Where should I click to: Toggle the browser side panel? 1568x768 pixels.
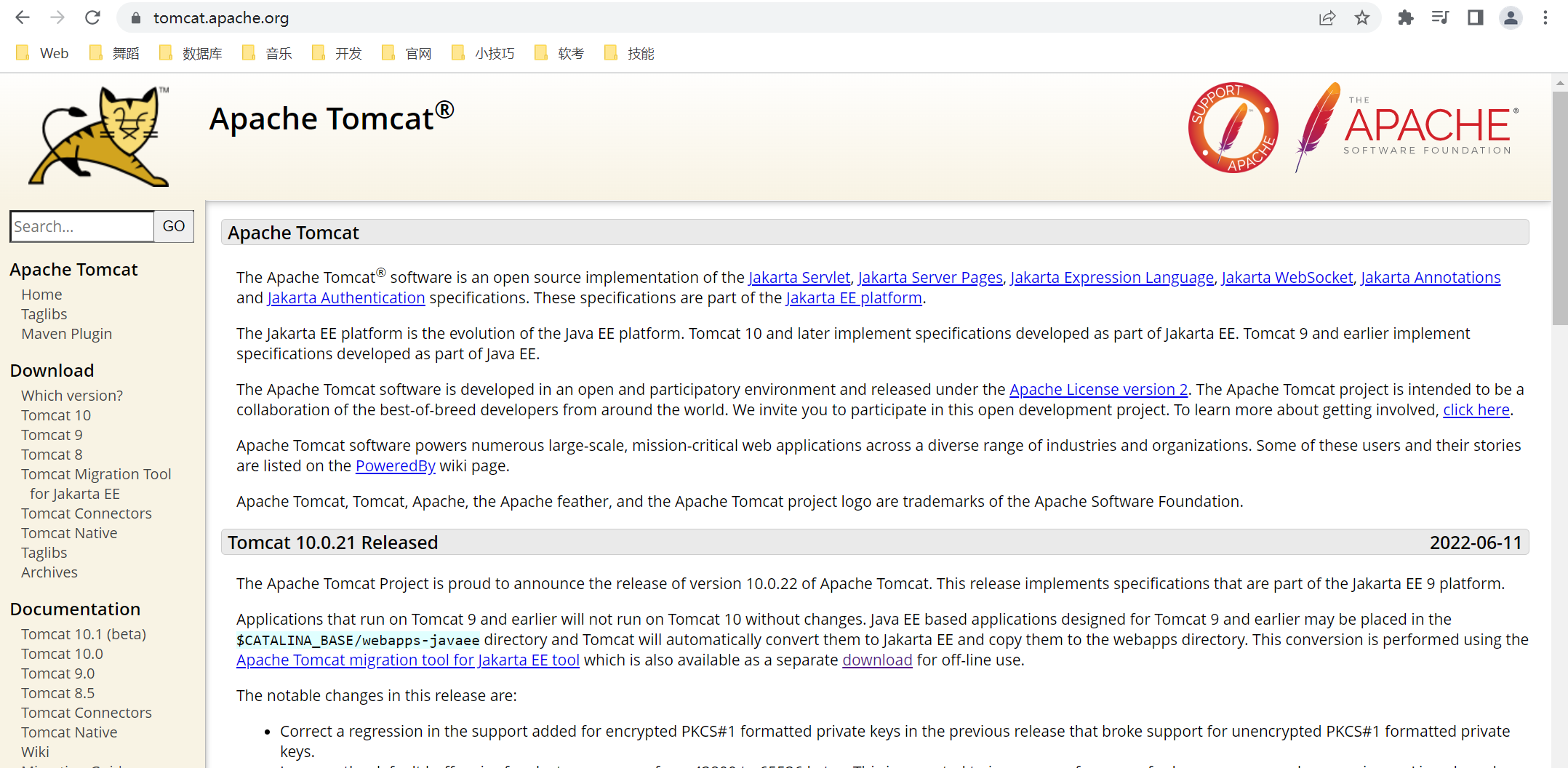[1475, 17]
